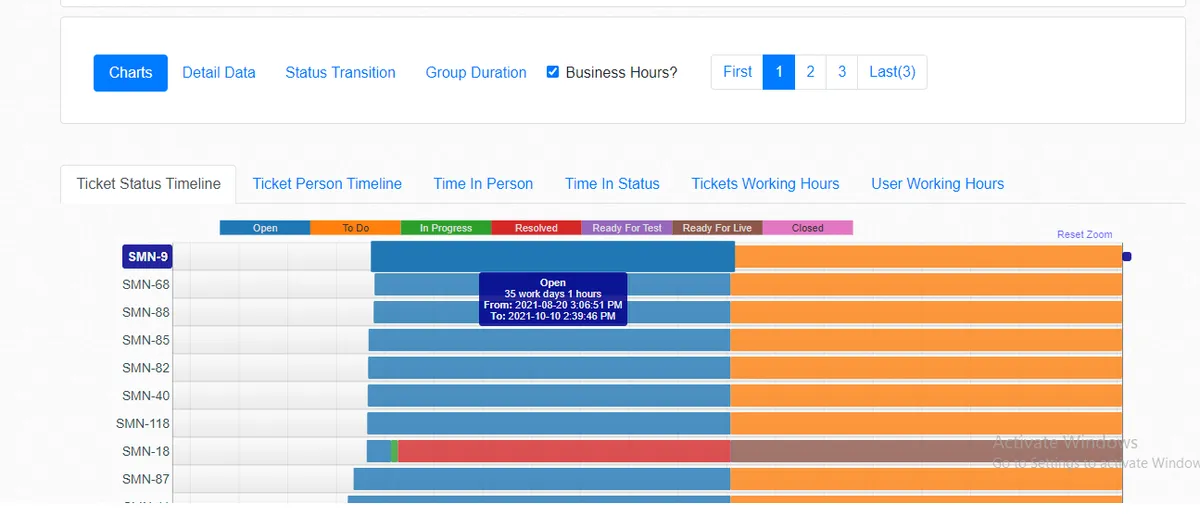Switch to Ticket Person Timeline tab
This screenshot has height=514, width=1200.
pos(327,184)
